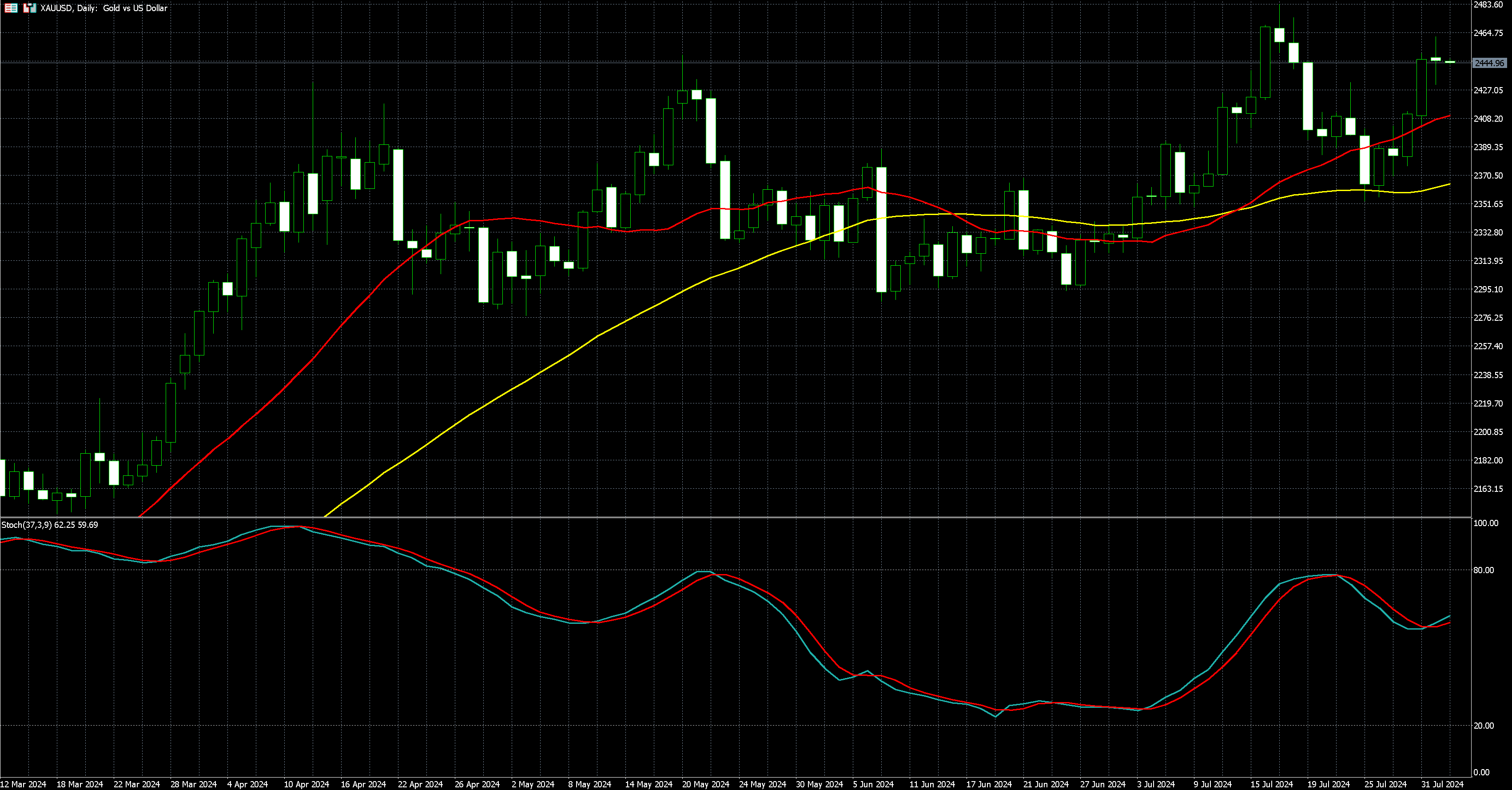1512x790 pixels.
Task: Click the 20.00 stochastic level label
Action: coord(1483,726)
